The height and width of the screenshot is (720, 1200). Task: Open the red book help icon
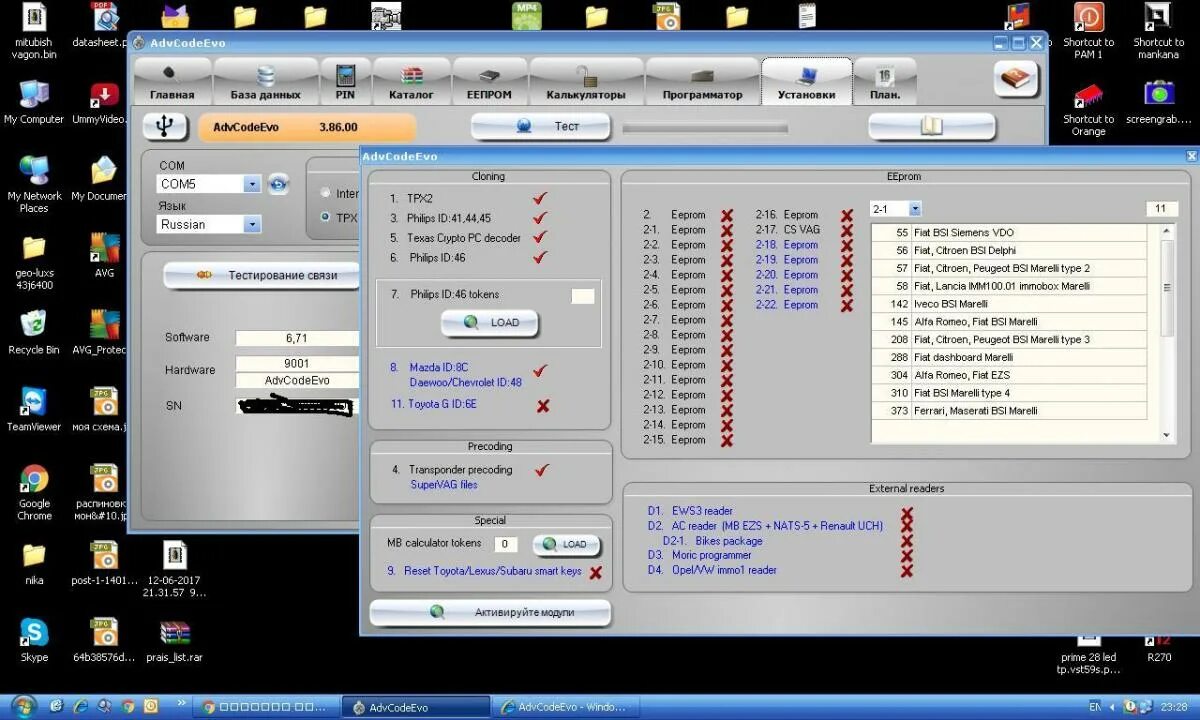[x=1016, y=79]
